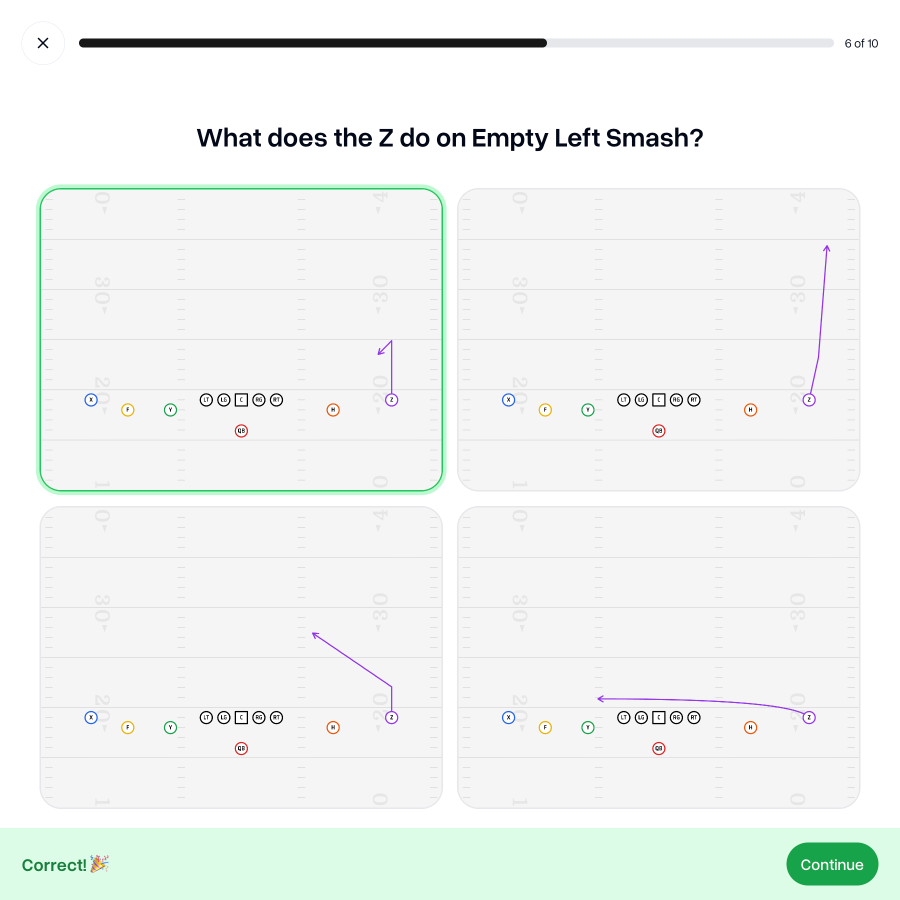
Task: Select the RG lineman in the bottom-left diagram
Action: (258, 717)
